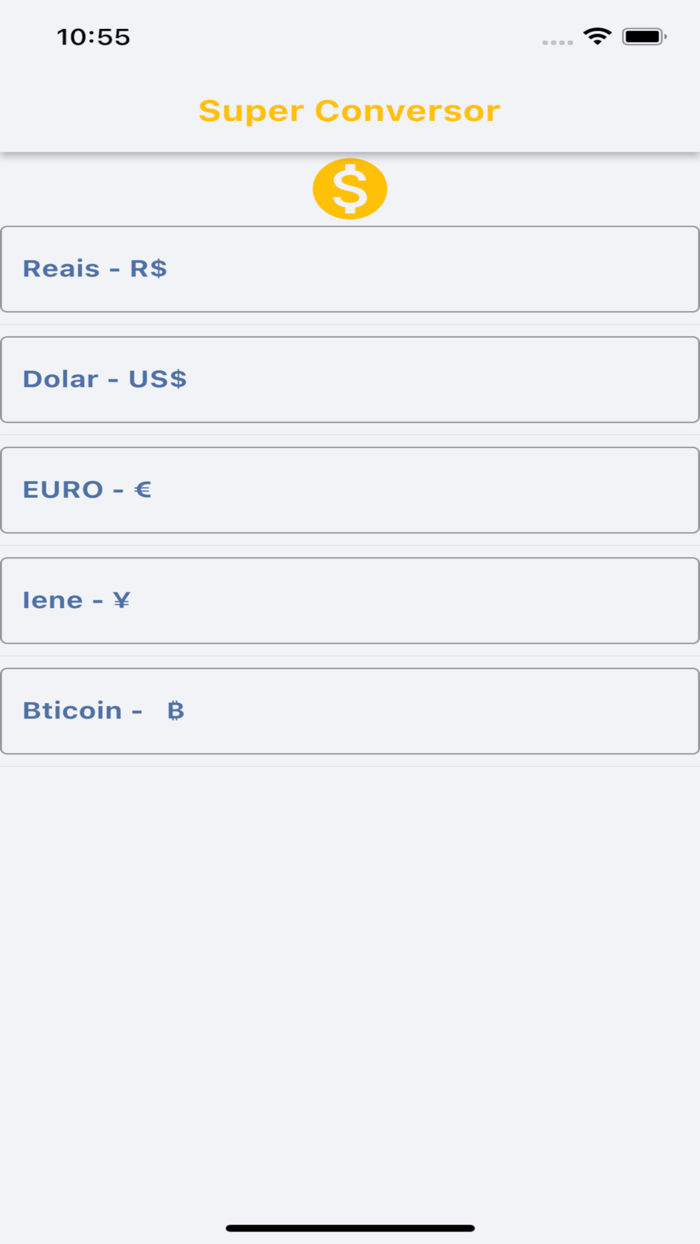Tap the Super Conversor title
This screenshot has height=1244, width=700.
[349, 110]
